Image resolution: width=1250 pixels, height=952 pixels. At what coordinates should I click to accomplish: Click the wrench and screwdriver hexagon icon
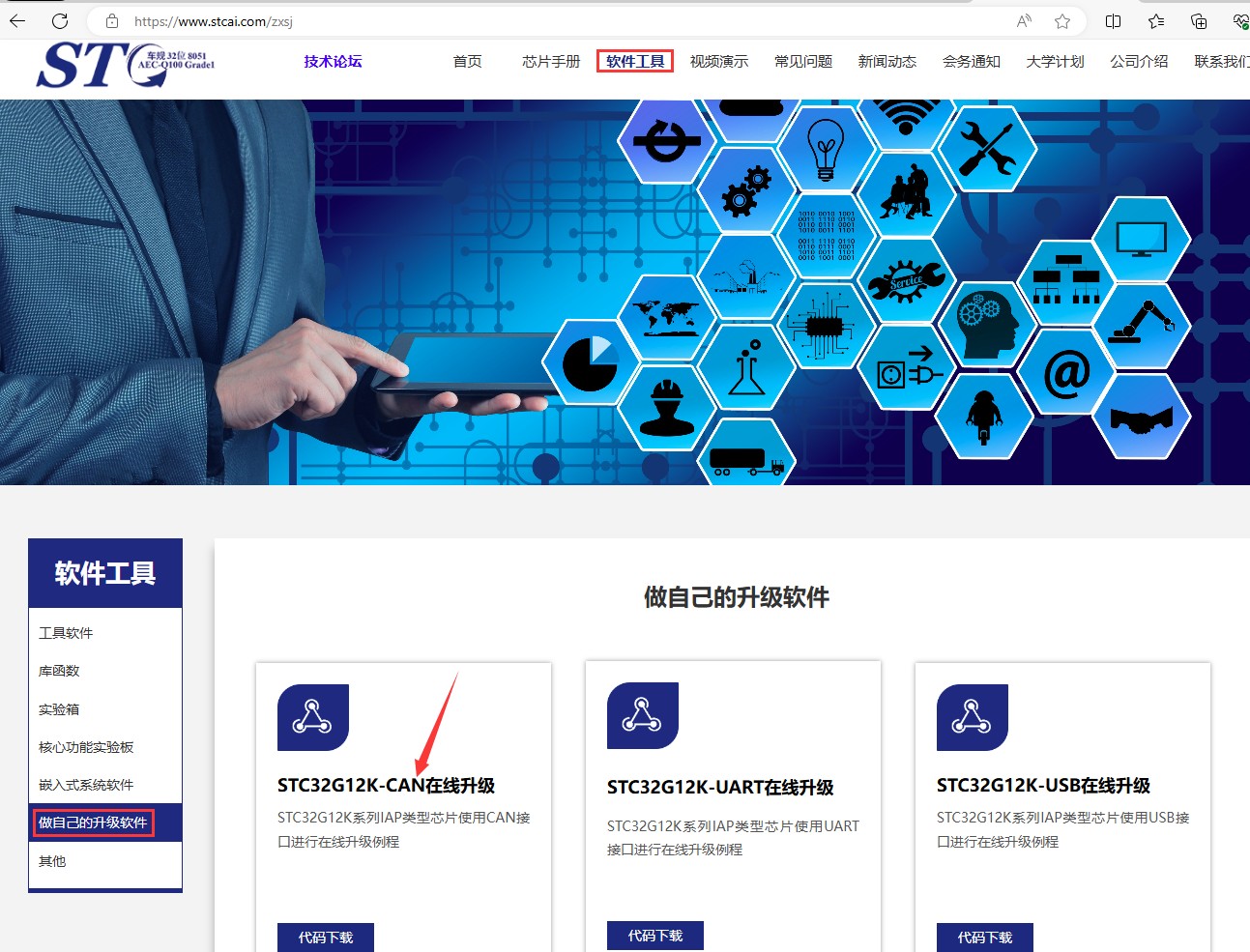tap(987, 149)
